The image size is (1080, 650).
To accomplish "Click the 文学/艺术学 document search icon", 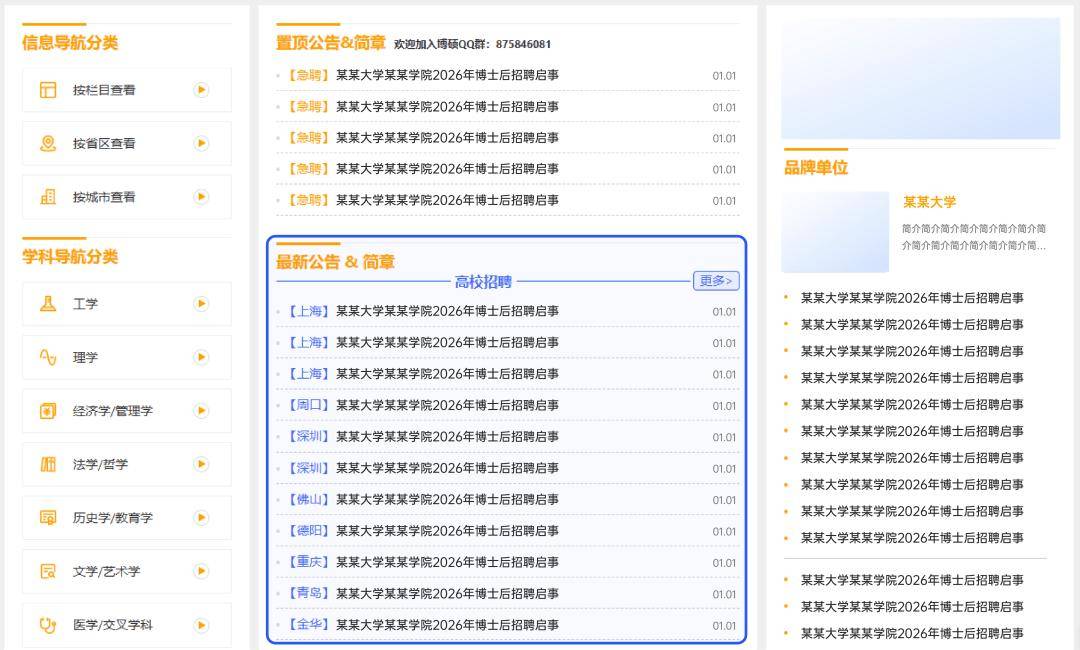I will (x=48, y=572).
